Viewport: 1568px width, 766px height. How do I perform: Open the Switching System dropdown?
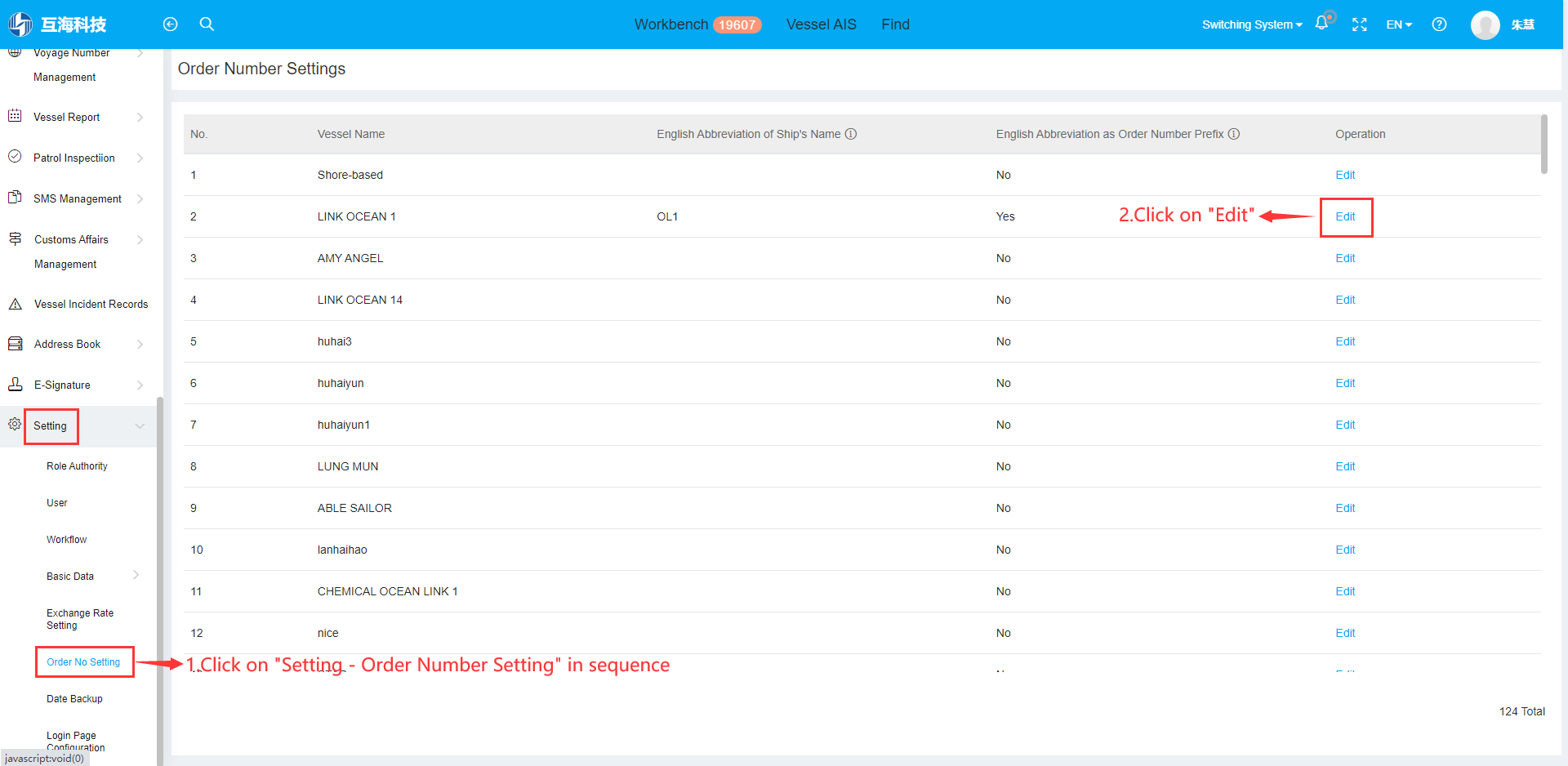tap(1252, 24)
